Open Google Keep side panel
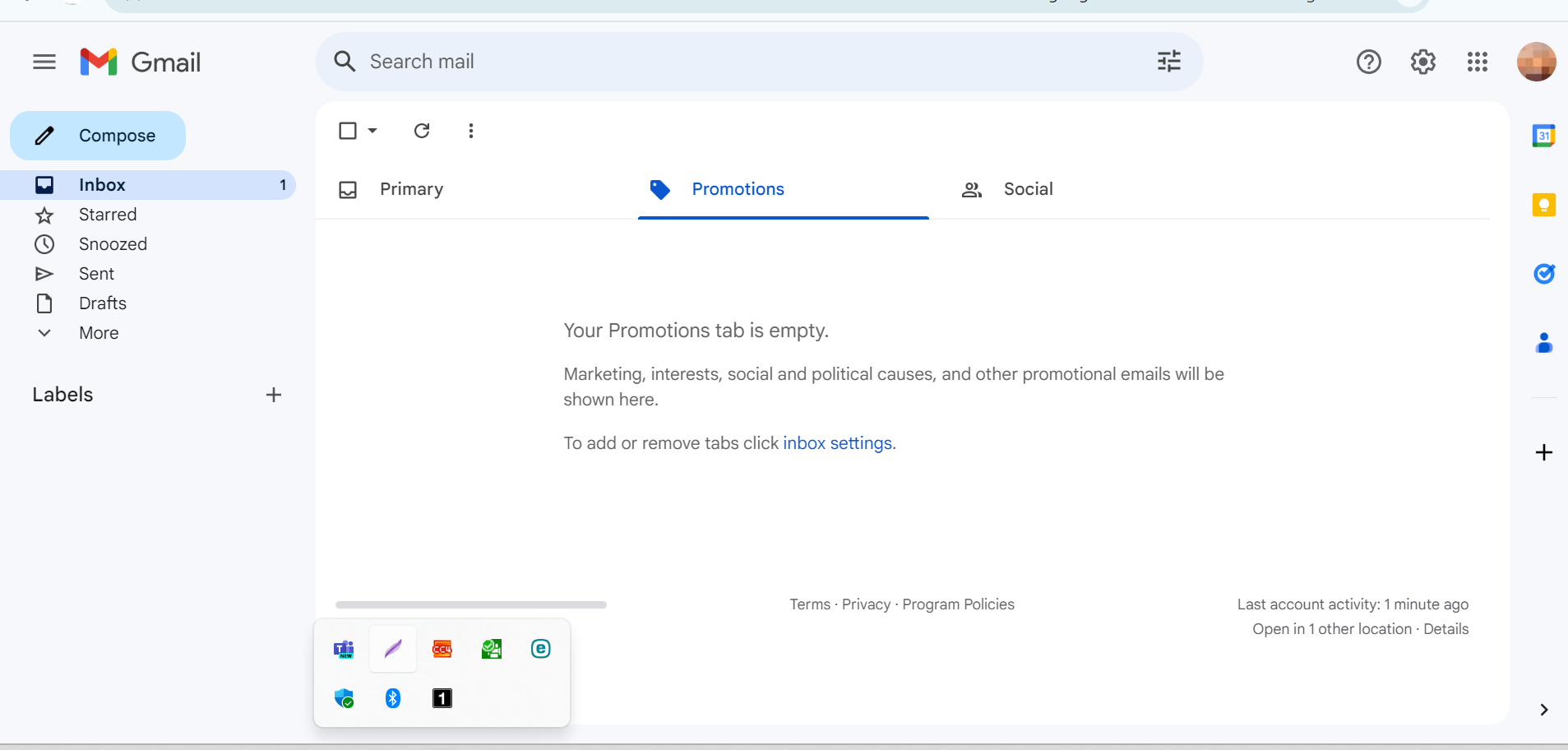 pos(1543,205)
